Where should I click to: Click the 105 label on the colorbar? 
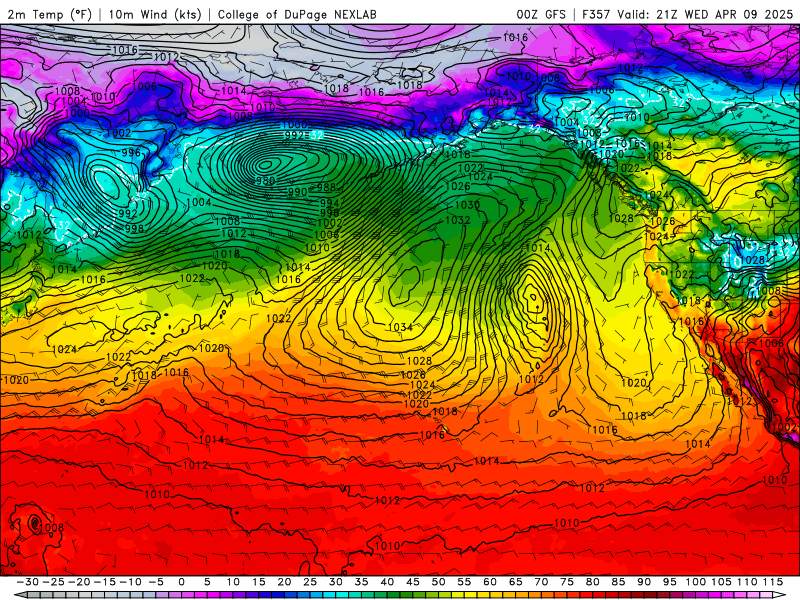pos(721,582)
